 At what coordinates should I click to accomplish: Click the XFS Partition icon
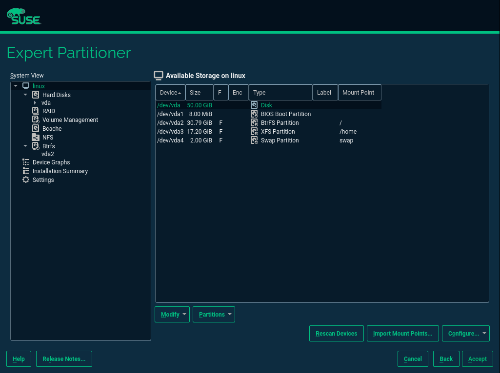point(254,131)
